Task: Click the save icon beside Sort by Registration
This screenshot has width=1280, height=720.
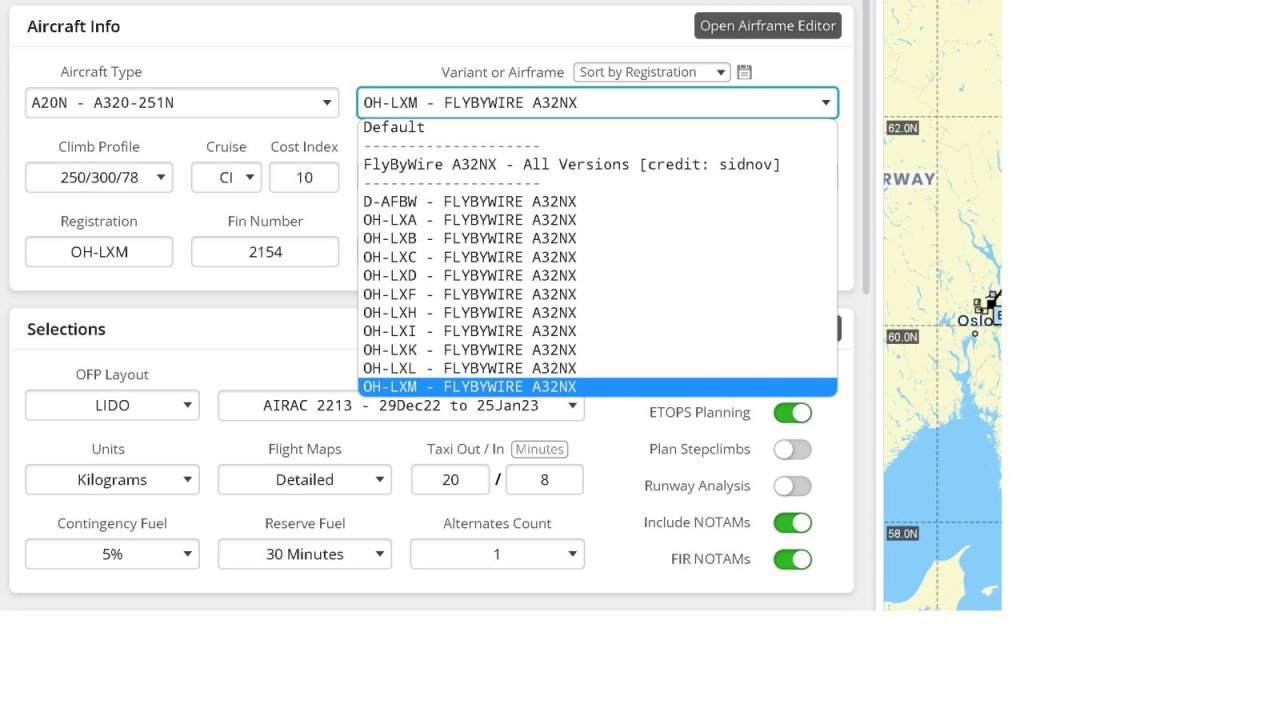Action: click(x=744, y=72)
